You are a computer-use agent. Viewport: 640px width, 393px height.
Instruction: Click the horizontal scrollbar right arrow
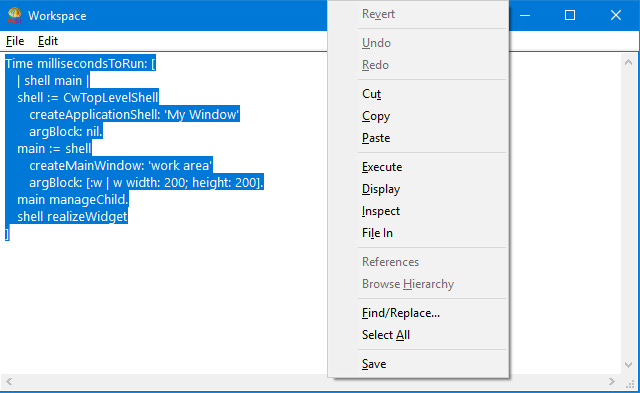pos(611,382)
